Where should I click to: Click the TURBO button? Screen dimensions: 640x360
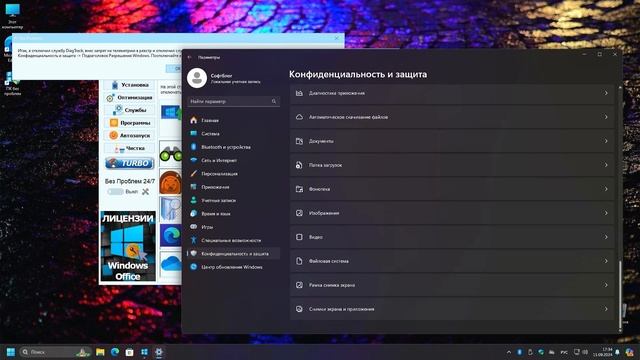[x=129, y=163]
